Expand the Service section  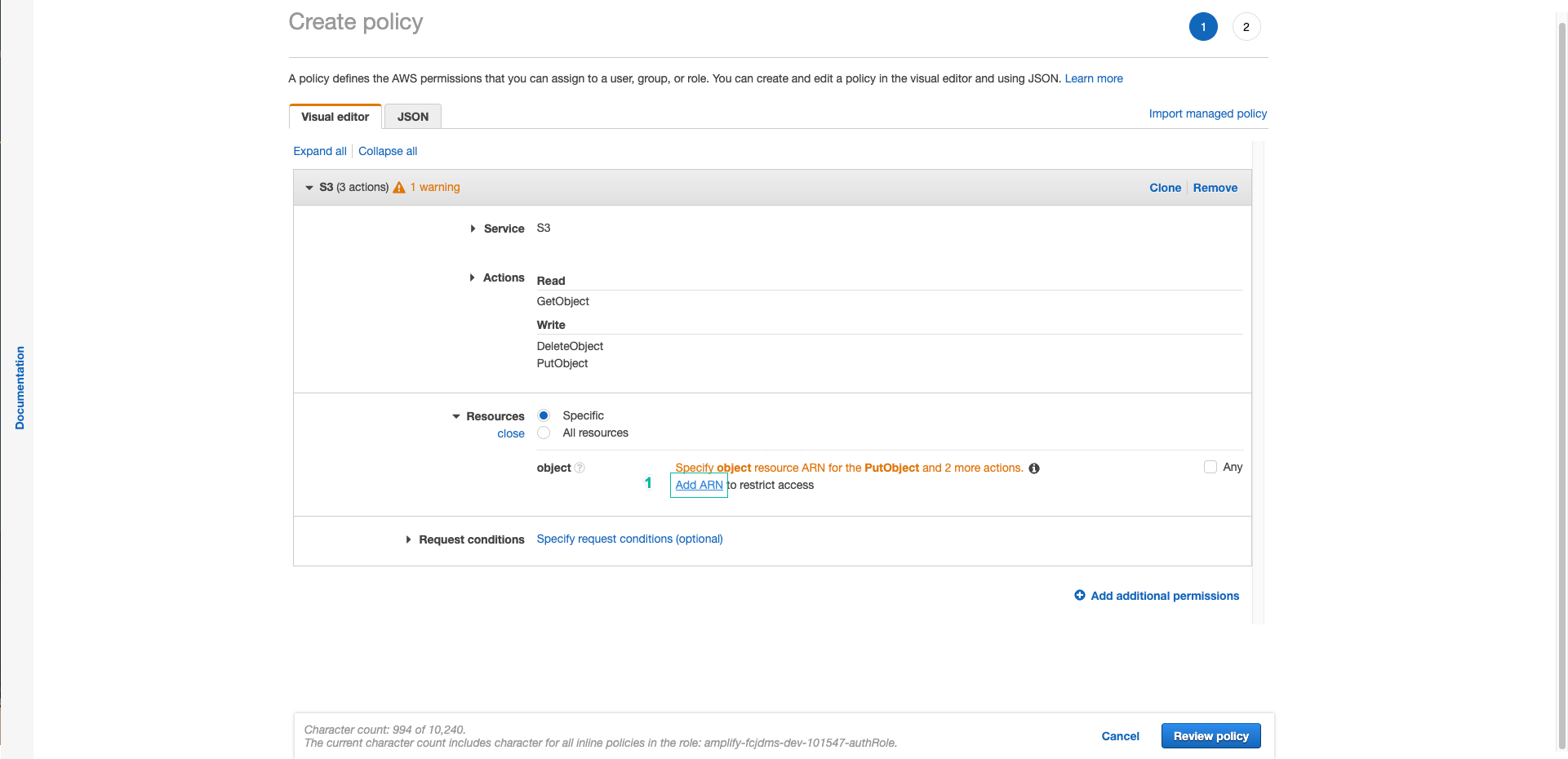(473, 229)
